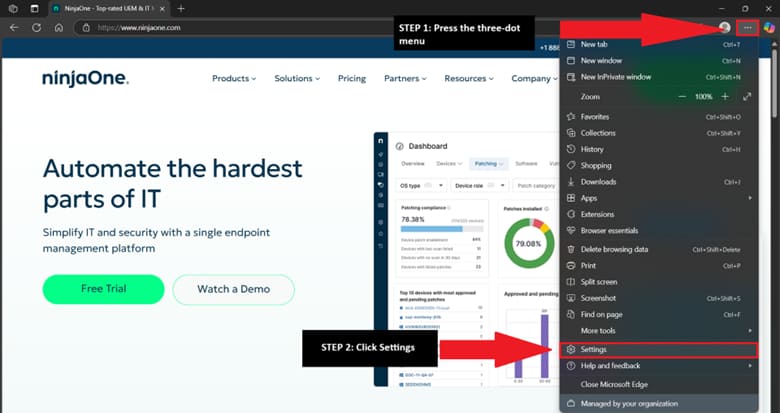780x413 pixels.
Task: Close the NinjaOne browser tab
Action: [161, 8]
